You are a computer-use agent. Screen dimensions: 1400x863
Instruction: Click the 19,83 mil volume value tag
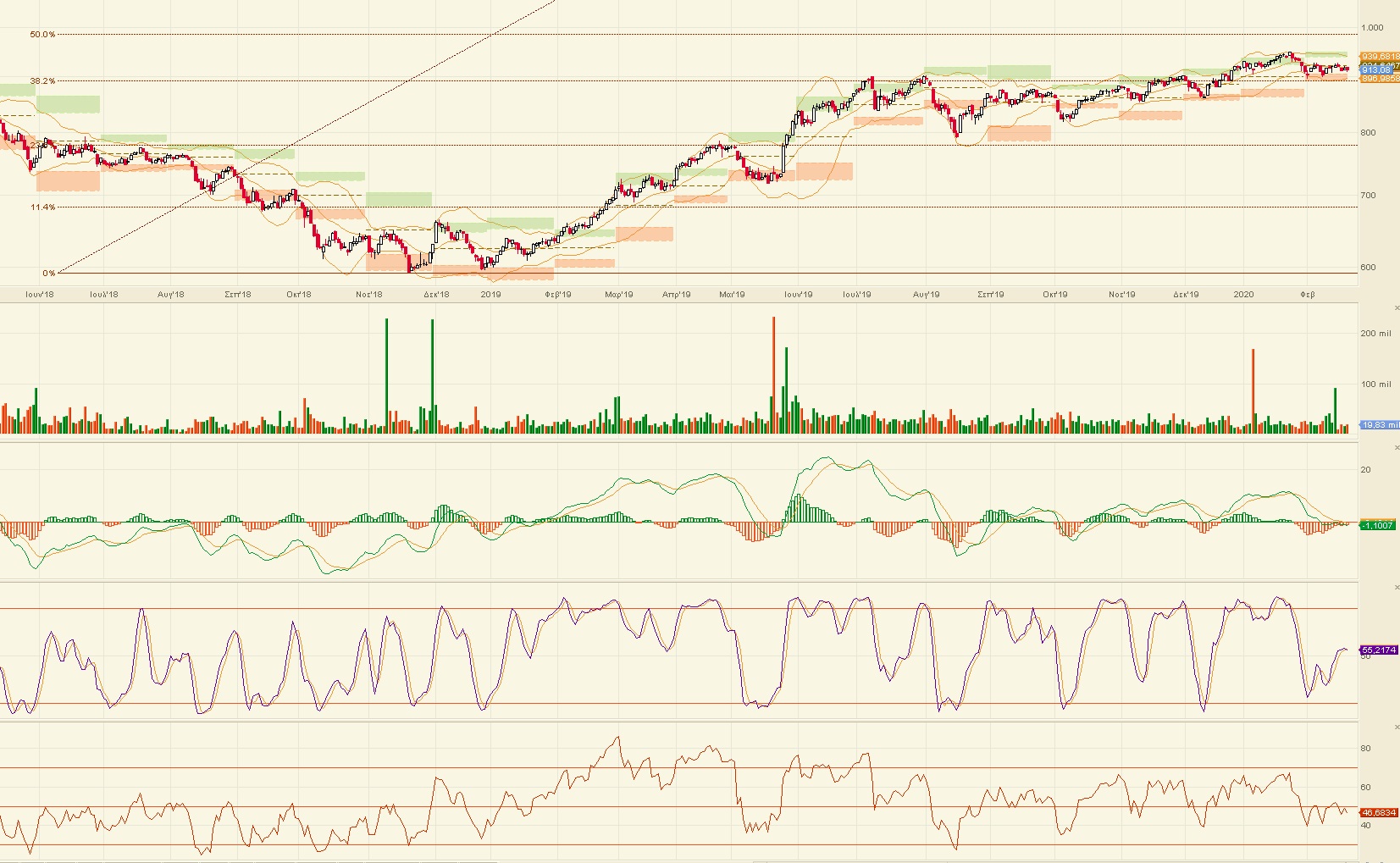point(1380,425)
